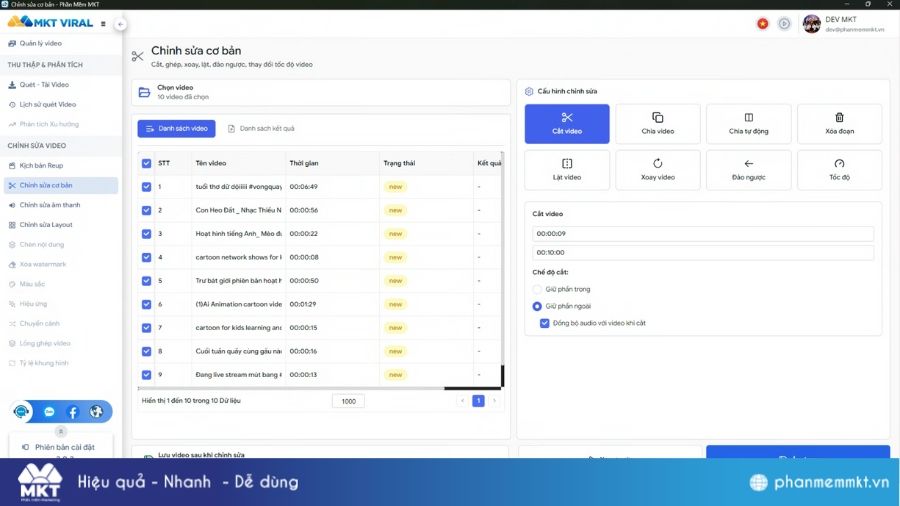Click the globe website icon in sidebar
The width and height of the screenshot is (900, 506).
point(96,411)
